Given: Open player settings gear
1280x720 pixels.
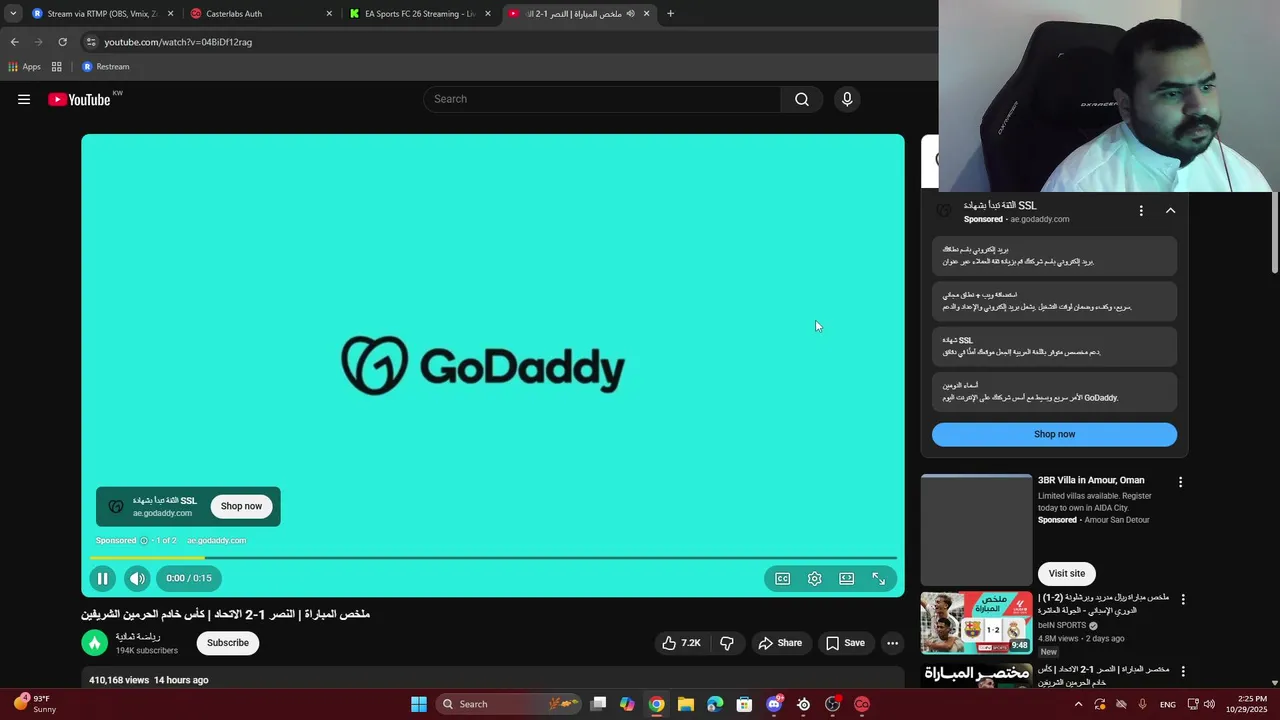Looking at the screenshot, I should click(x=815, y=578).
